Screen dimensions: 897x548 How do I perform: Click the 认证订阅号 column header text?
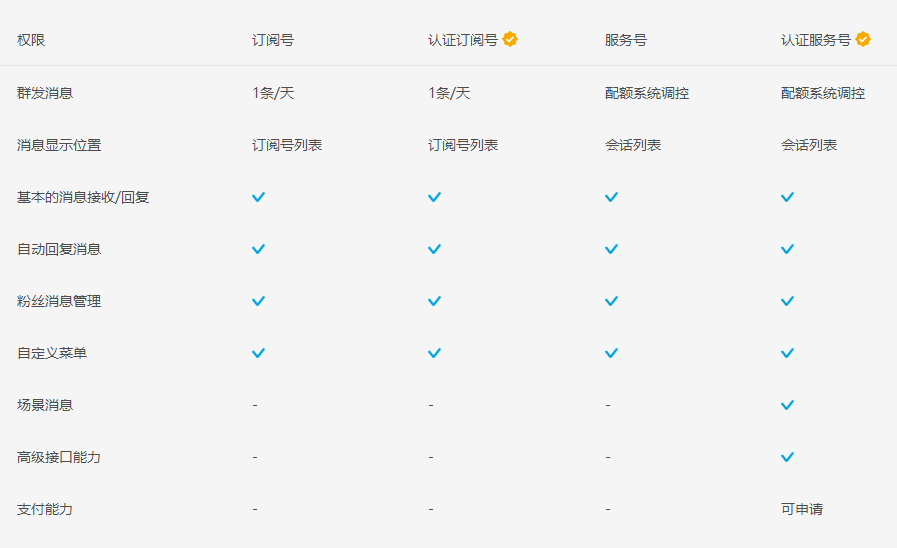463,40
